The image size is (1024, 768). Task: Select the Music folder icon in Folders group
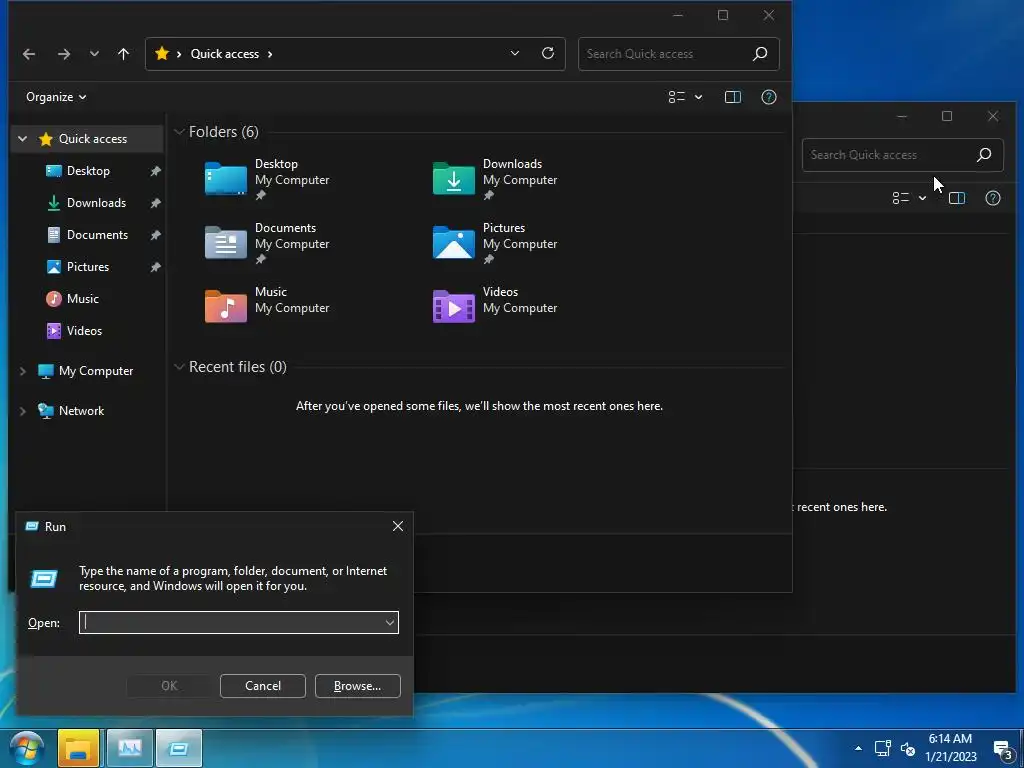(x=225, y=306)
